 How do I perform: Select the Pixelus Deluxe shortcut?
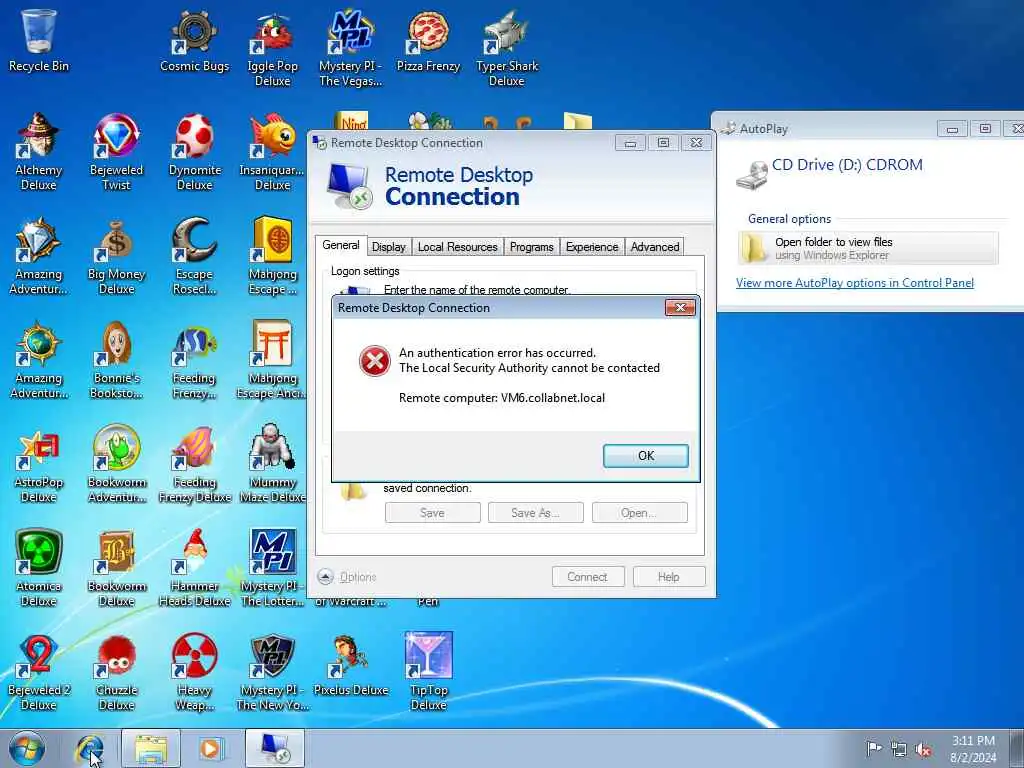click(x=350, y=664)
